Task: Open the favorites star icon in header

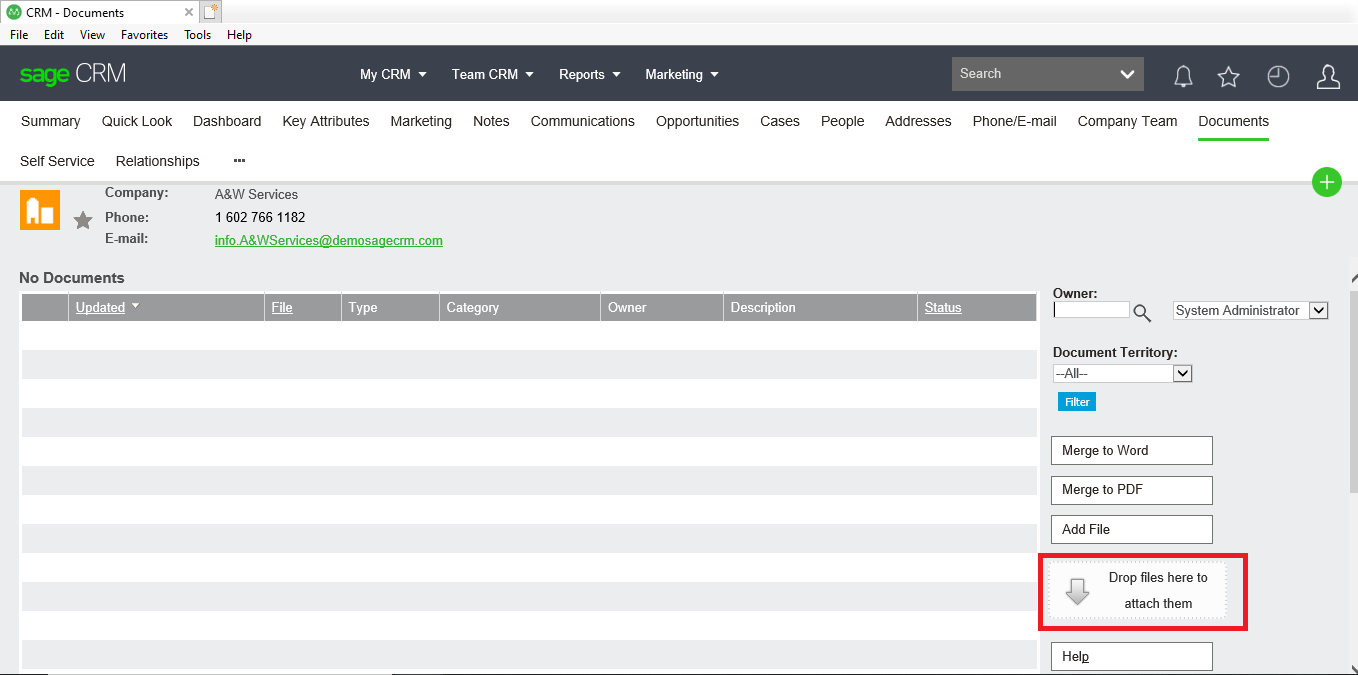Action: click(x=1228, y=76)
